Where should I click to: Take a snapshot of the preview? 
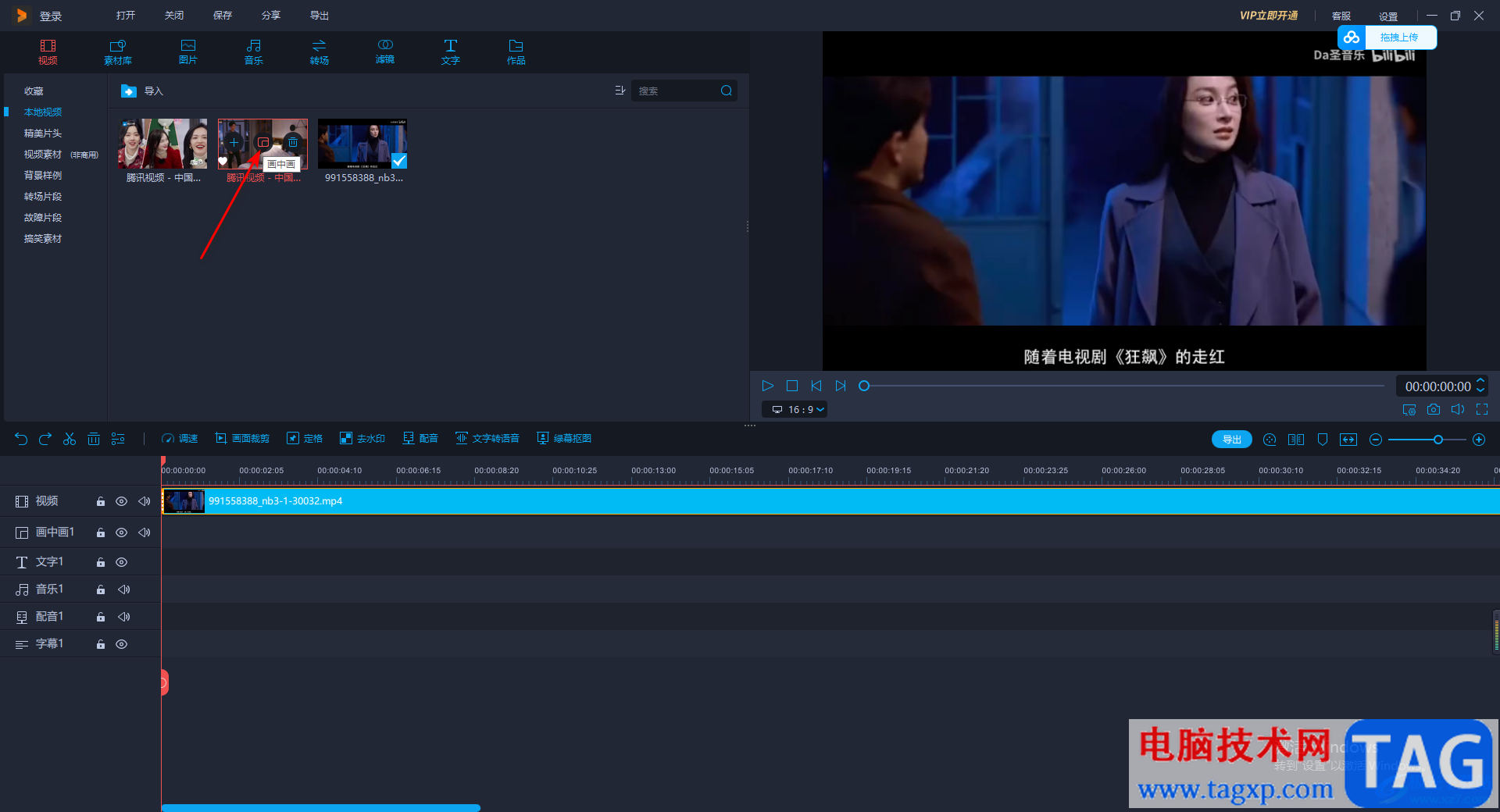click(x=1434, y=409)
